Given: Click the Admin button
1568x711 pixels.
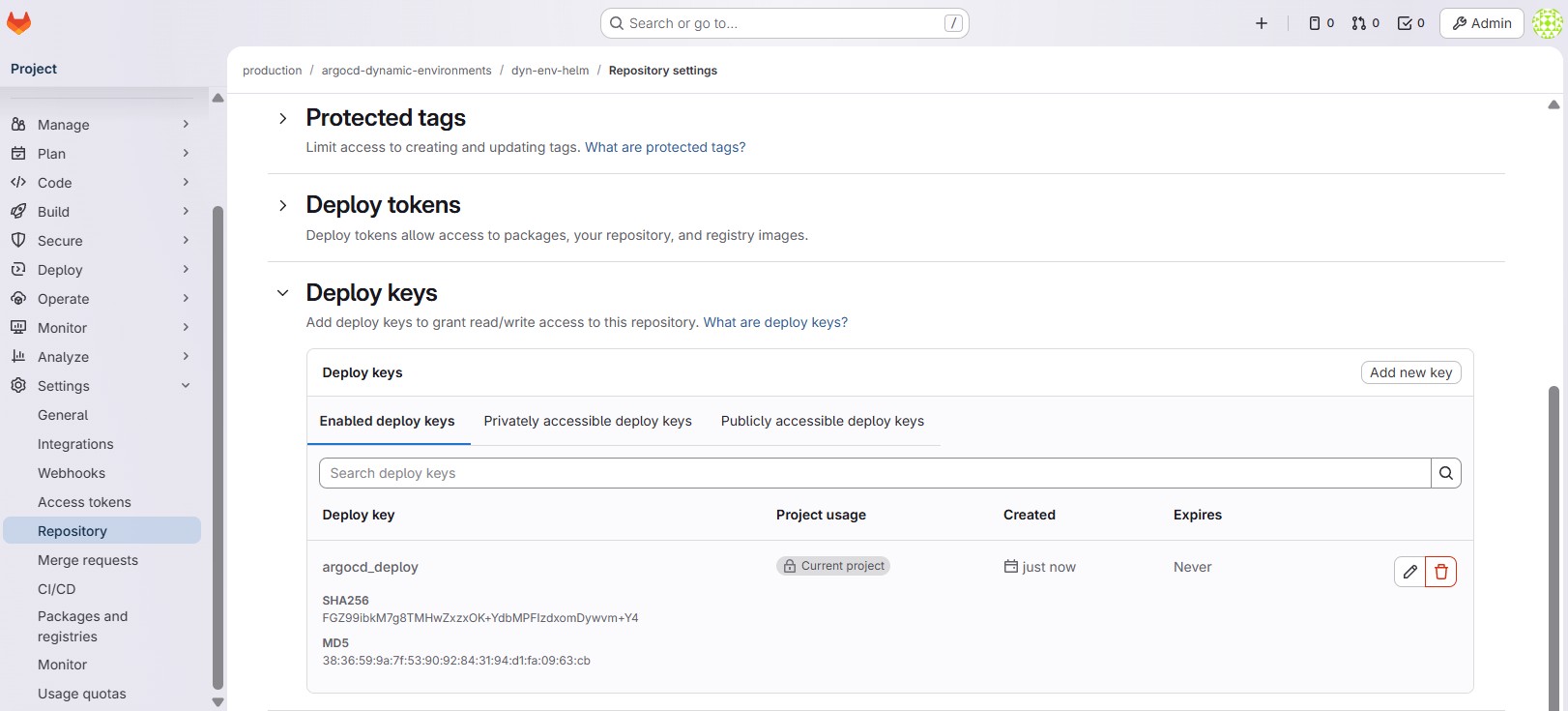Looking at the screenshot, I should [1481, 23].
